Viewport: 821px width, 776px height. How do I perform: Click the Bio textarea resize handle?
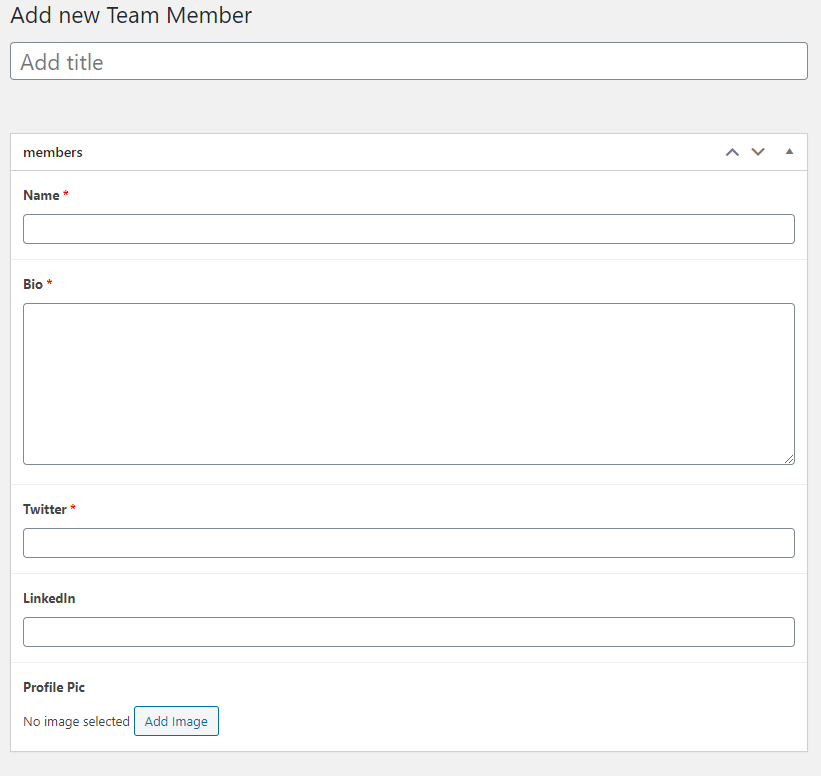(x=790, y=459)
